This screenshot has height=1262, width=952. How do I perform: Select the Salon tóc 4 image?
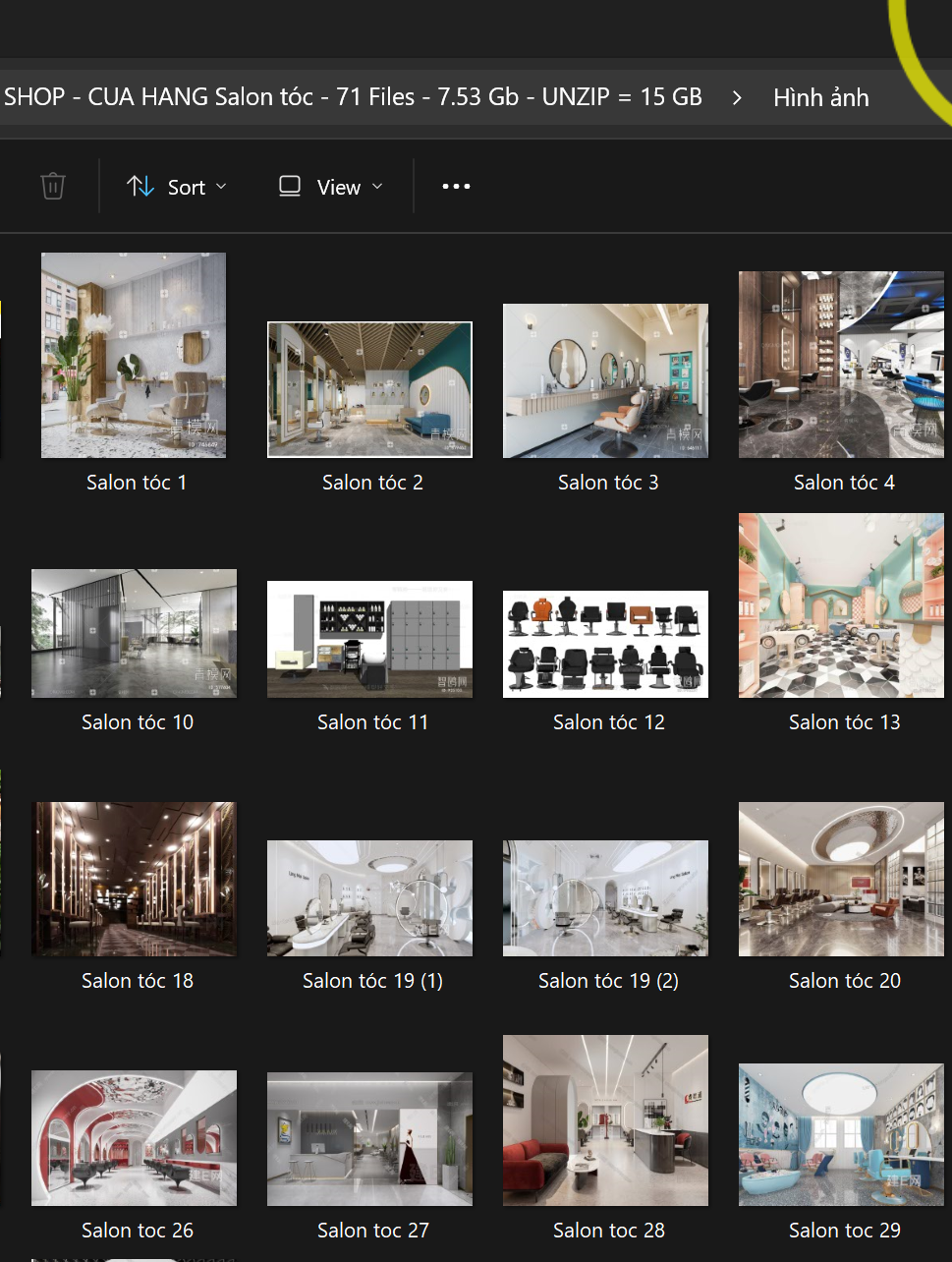point(841,365)
